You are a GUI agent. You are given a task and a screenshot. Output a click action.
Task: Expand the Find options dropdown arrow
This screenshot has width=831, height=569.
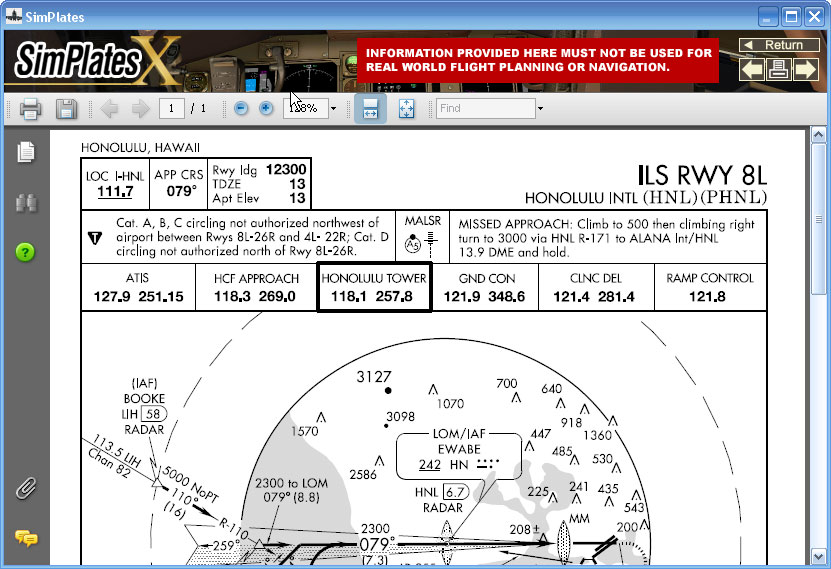(x=540, y=109)
